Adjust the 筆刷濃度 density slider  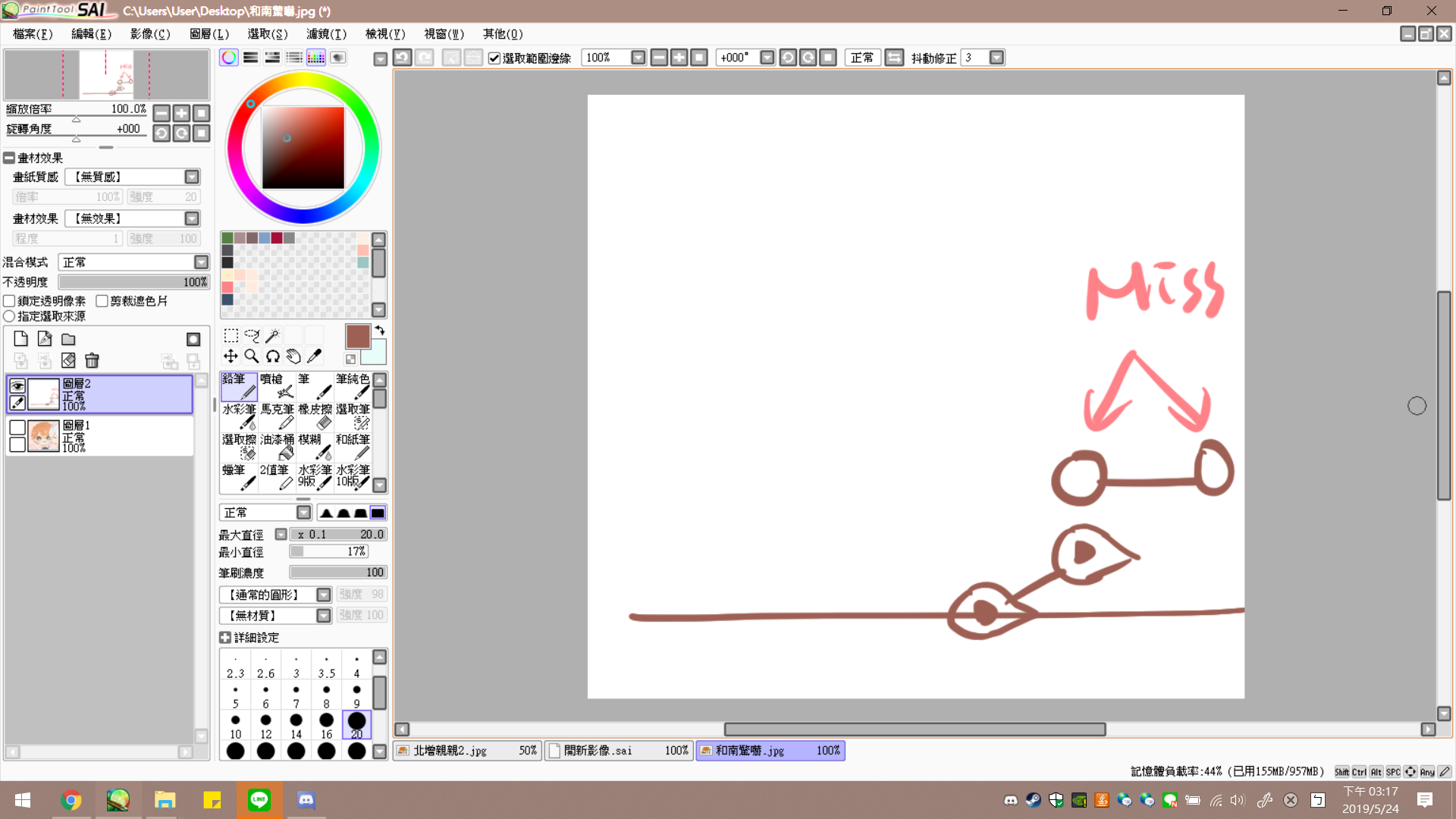[x=338, y=573]
